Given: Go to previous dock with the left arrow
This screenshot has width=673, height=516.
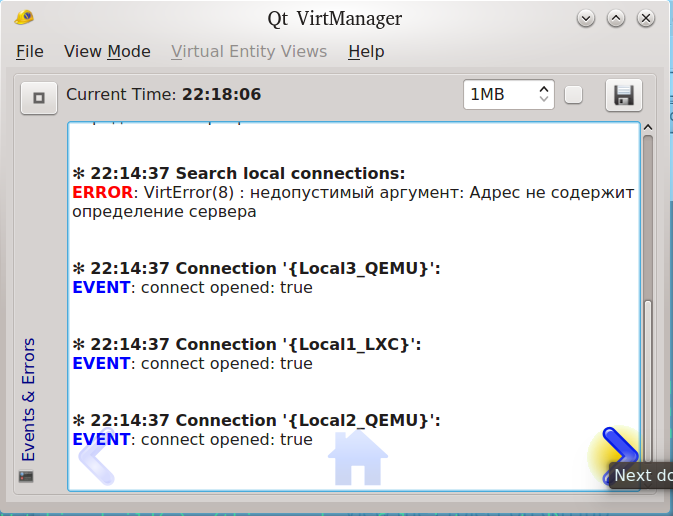Looking at the screenshot, I should pos(97,456).
